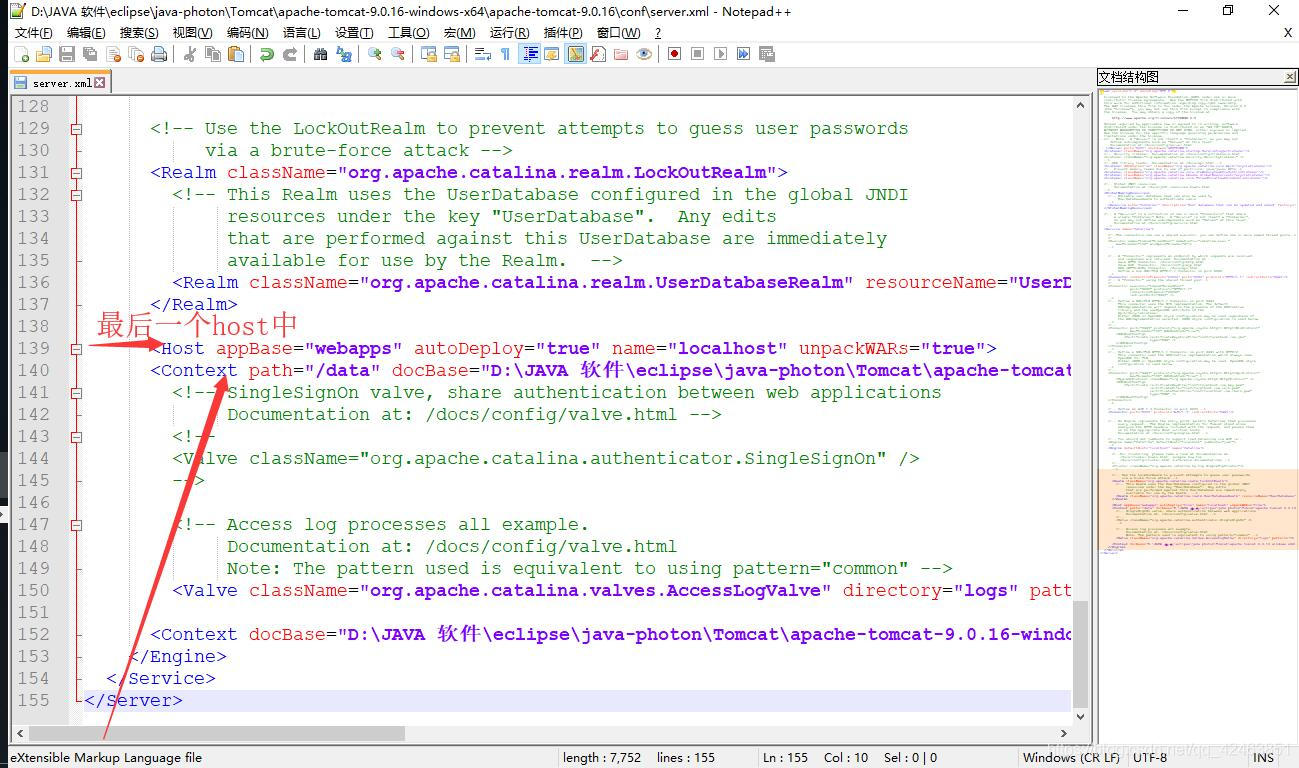Redo the edit via toolbar
Image resolution: width=1299 pixels, height=768 pixels.
coord(289,54)
